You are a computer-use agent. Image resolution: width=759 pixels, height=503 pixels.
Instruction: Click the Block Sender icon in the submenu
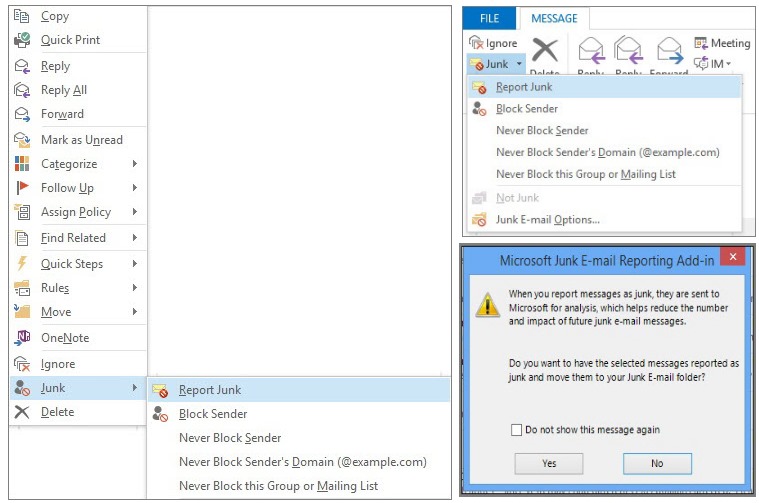point(160,414)
